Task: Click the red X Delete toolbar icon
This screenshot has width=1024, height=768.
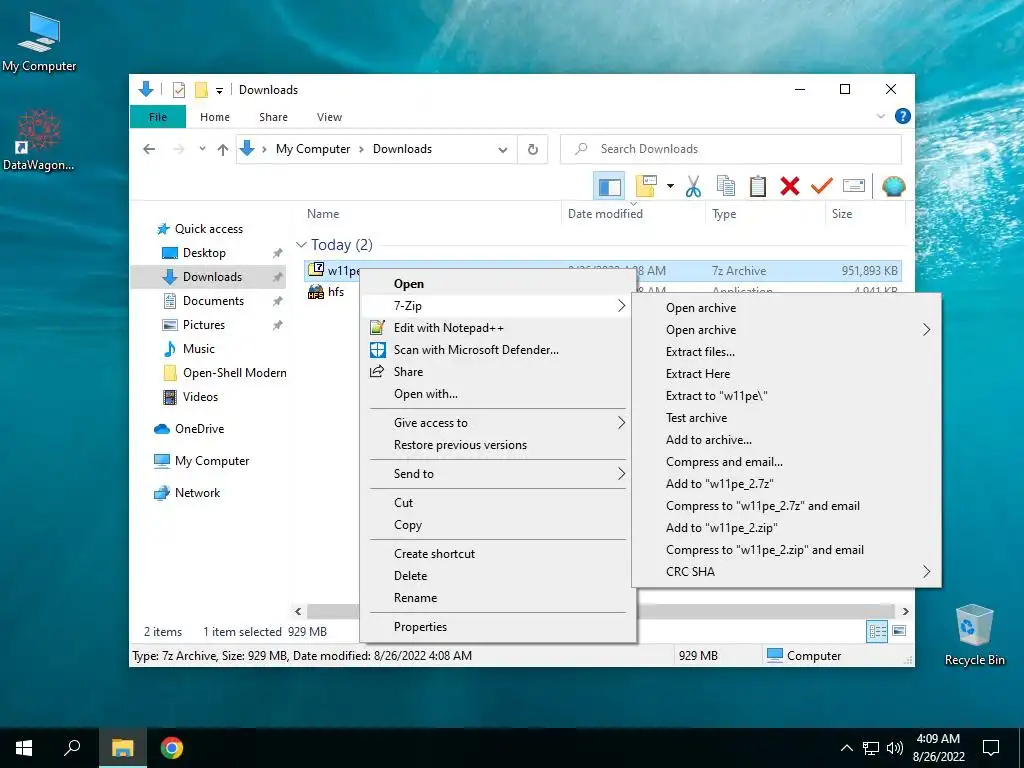Action: point(790,186)
